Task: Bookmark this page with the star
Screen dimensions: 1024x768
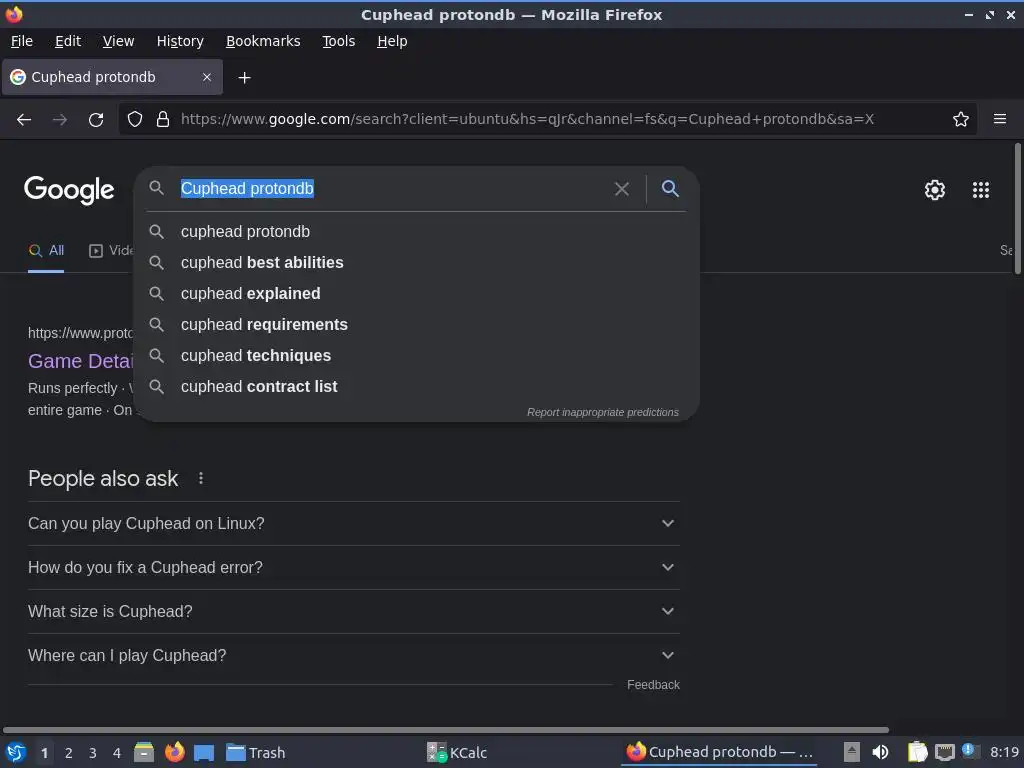Action: 961,120
